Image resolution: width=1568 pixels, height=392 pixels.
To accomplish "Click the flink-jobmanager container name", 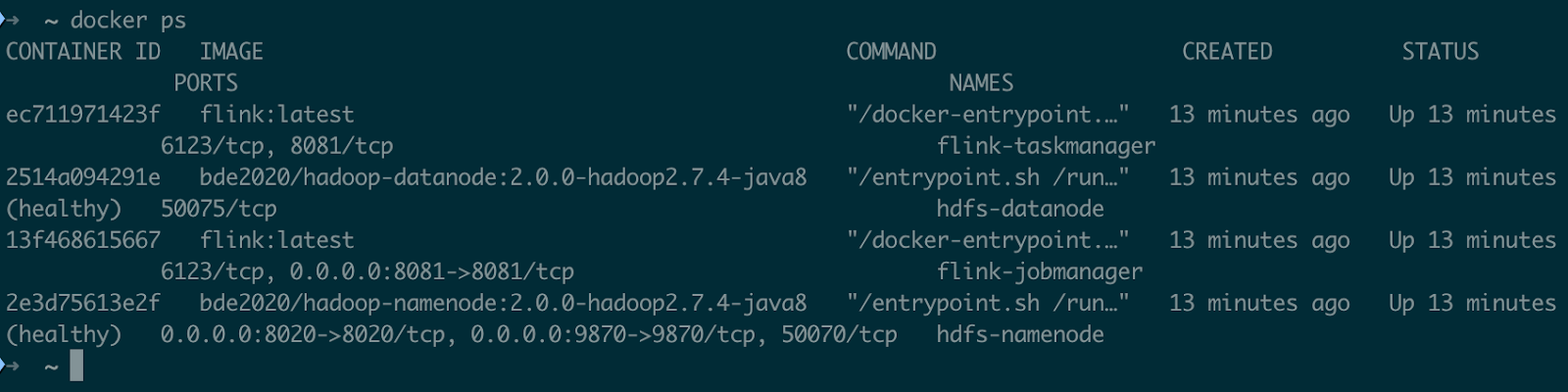I will (x=1040, y=271).
